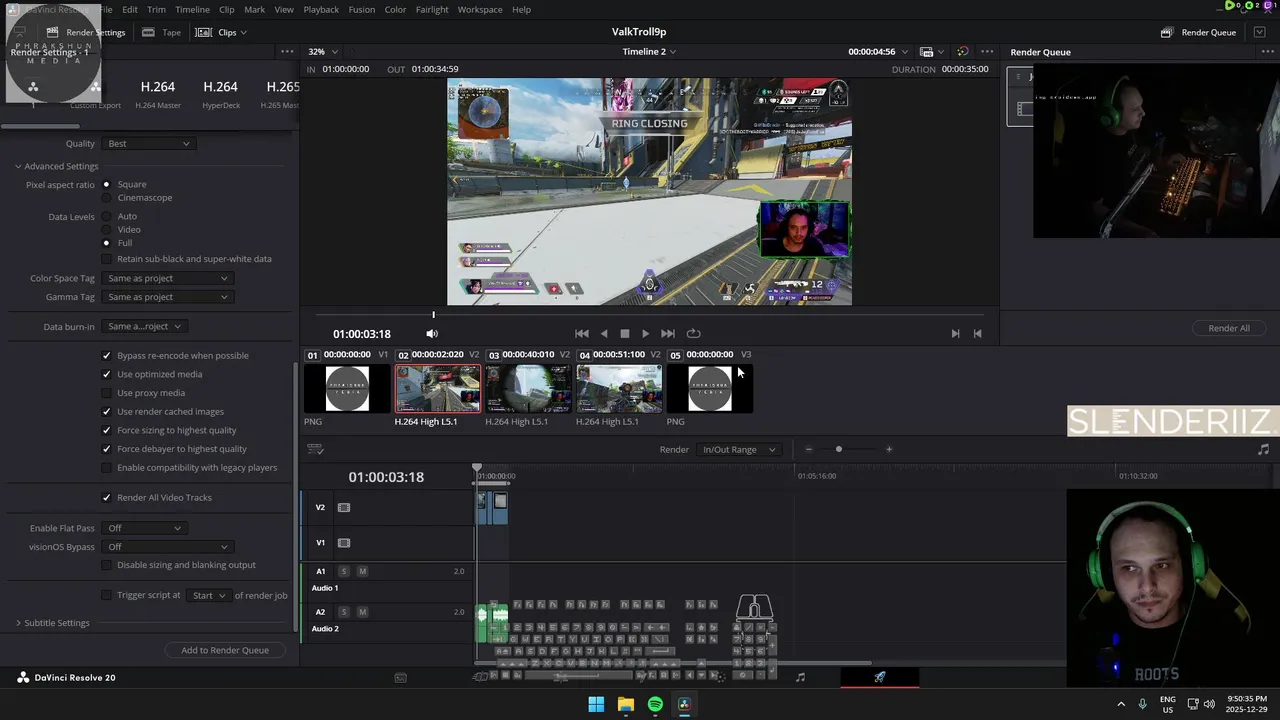Select Video data levels
The image size is (1280, 720).
pos(107,230)
